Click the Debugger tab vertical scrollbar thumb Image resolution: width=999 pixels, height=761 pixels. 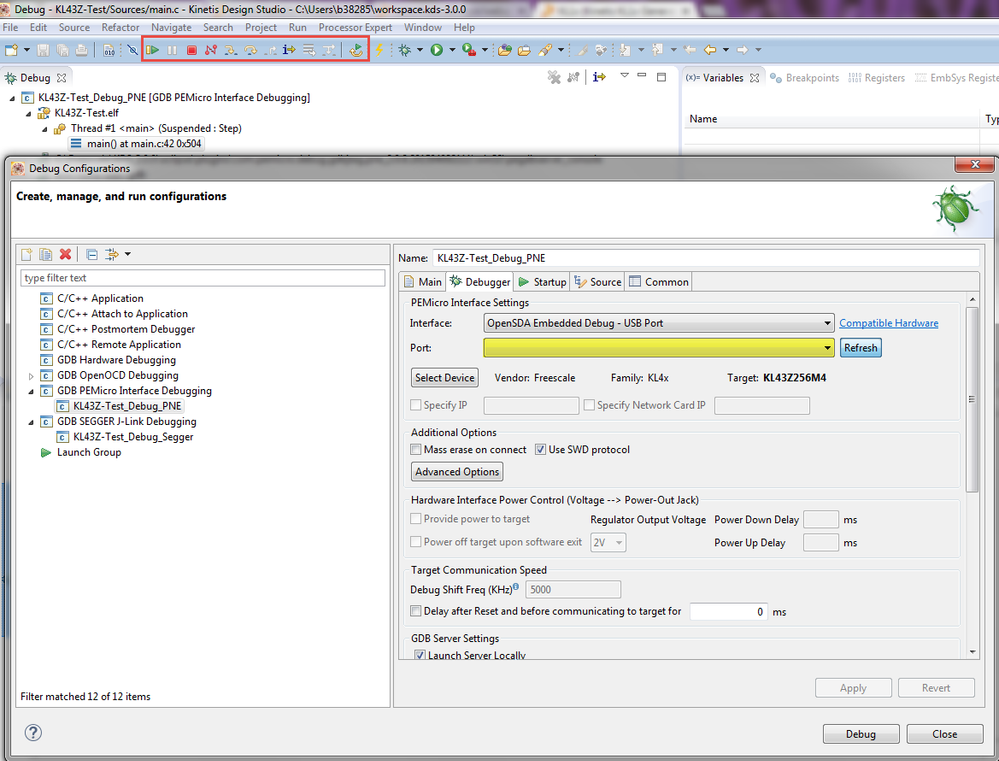pos(972,400)
